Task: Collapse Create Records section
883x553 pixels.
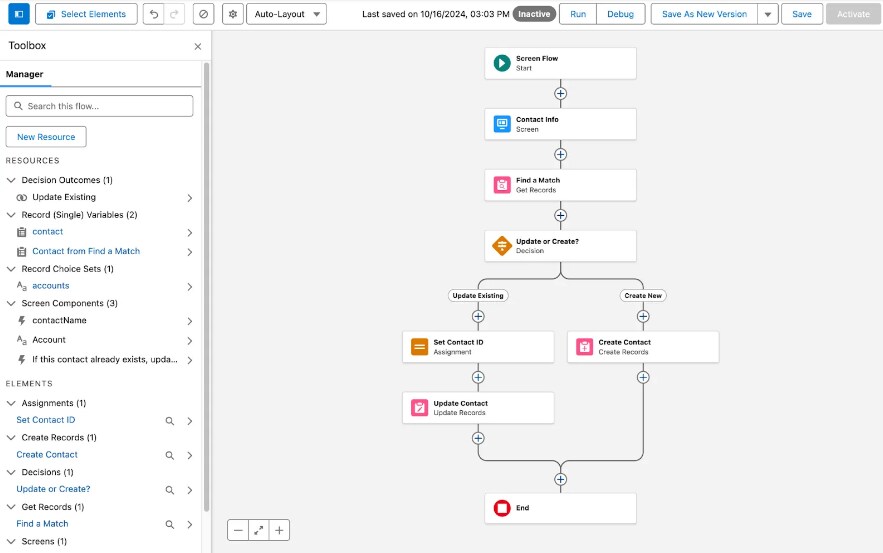Action: point(11,438)
